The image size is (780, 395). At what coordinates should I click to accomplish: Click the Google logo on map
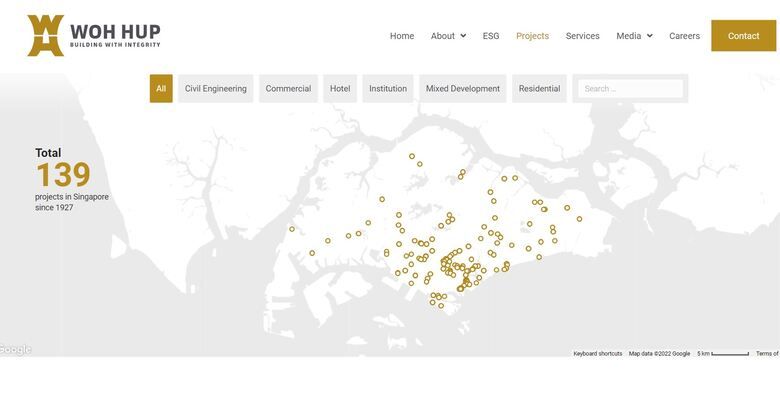pos(15,350)
